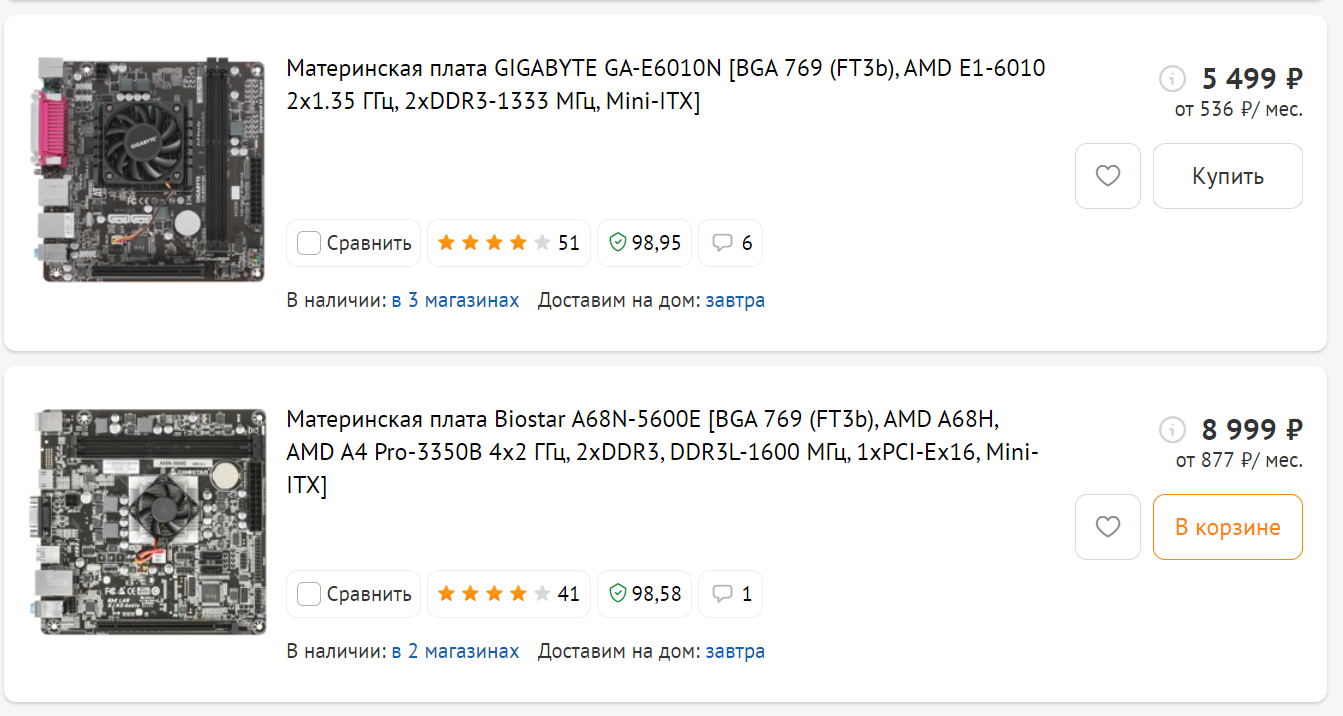Click the В корзине button for Biostar
This screenshot has height=716, width=1343.
click(1228, 527)
